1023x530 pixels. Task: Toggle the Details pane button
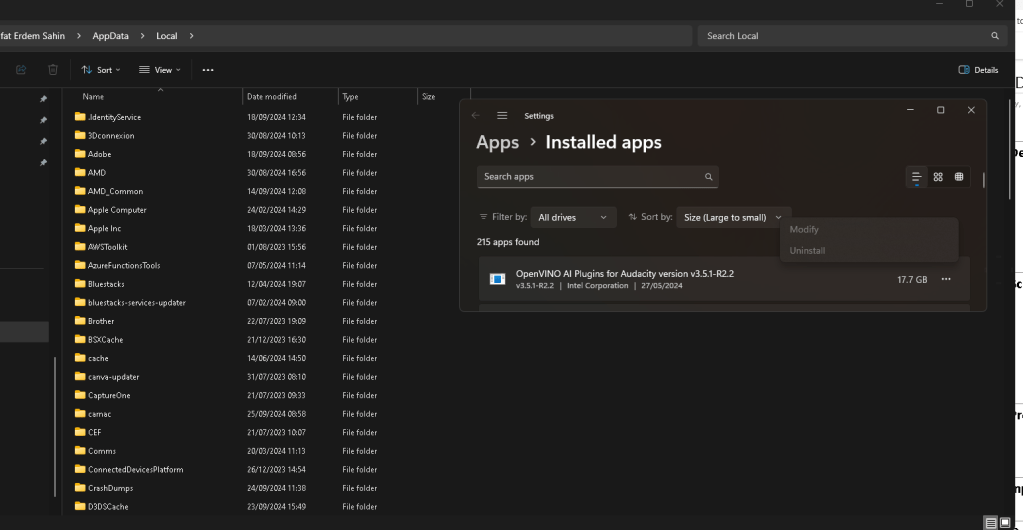[x=978, y=70]
